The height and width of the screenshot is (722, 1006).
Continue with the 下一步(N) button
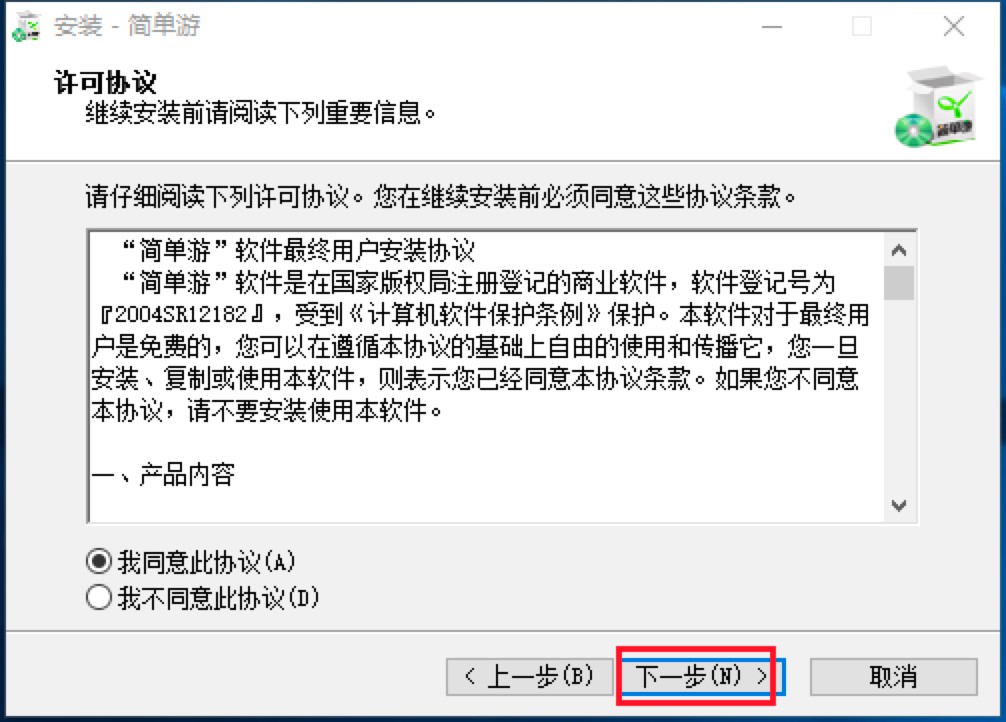[701, 676]
